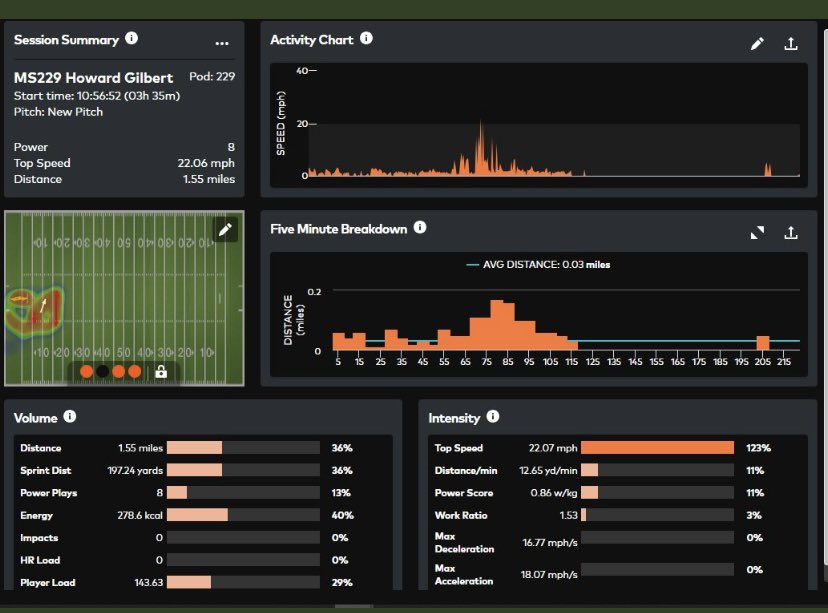Toggle the first orange heatmap dot

(86, 371)
